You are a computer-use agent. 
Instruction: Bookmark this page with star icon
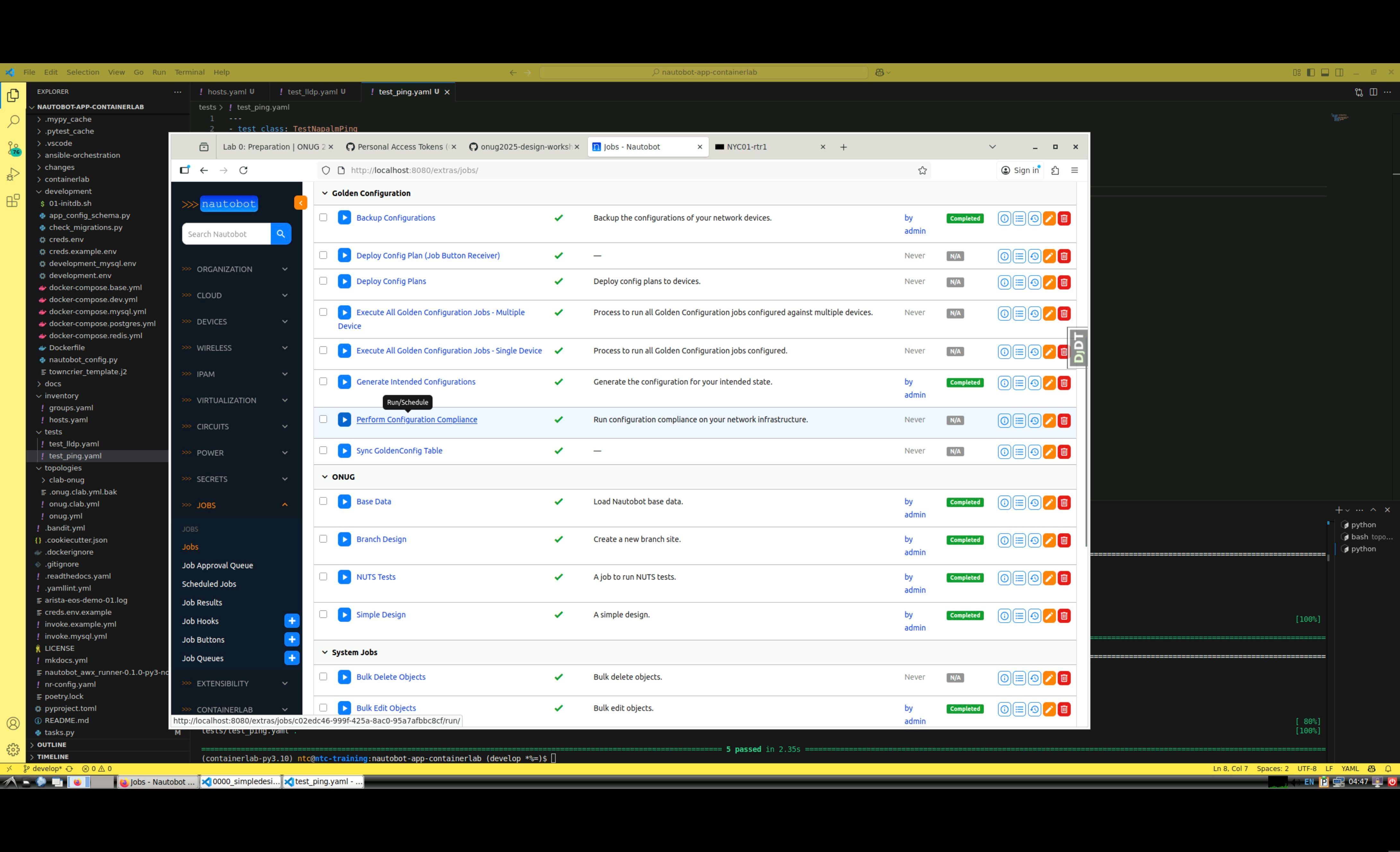coord(922,170)
